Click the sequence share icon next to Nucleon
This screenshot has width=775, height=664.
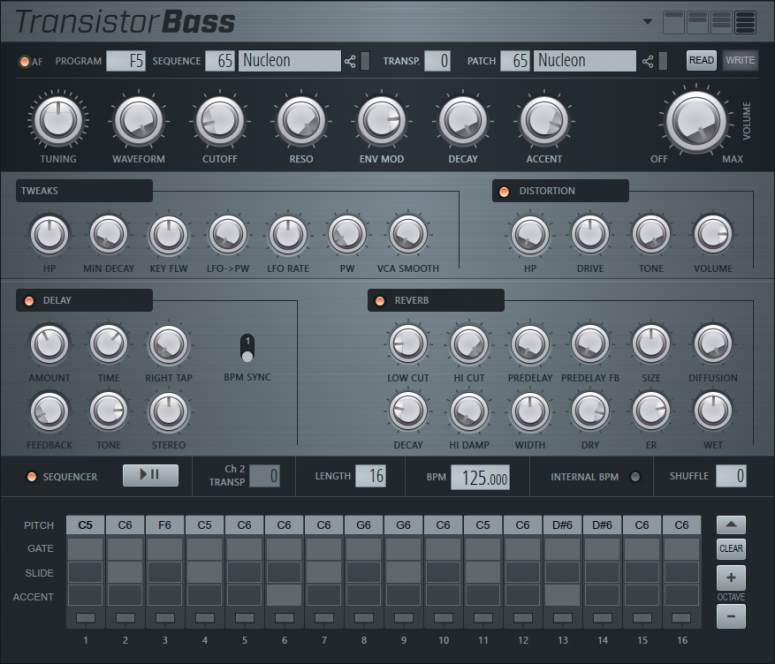pyautogui.click(x=350, y=61)
